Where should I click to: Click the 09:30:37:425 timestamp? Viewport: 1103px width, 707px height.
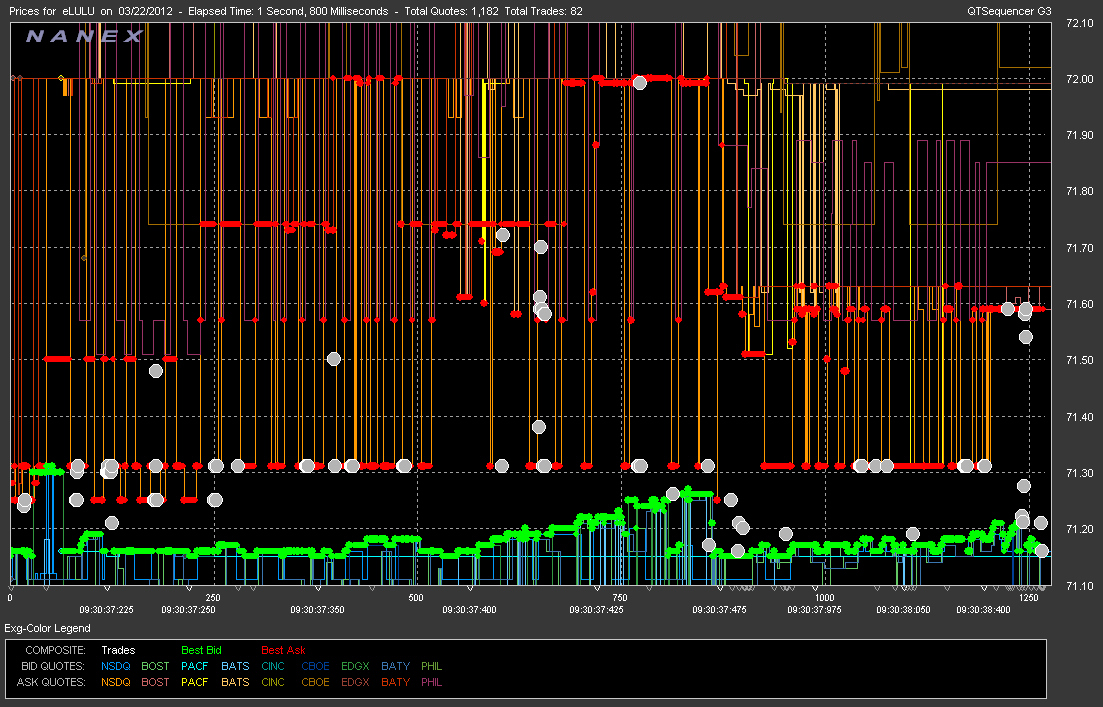[x=597, y=610]
